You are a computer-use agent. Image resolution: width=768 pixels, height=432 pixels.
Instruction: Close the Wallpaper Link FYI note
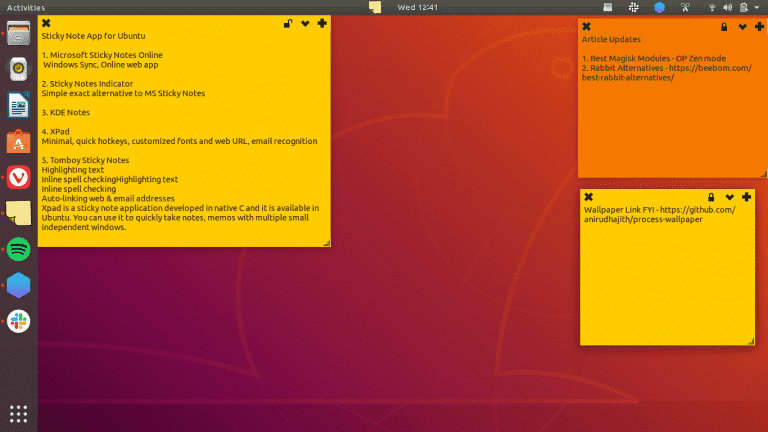(x=589, y=196)
